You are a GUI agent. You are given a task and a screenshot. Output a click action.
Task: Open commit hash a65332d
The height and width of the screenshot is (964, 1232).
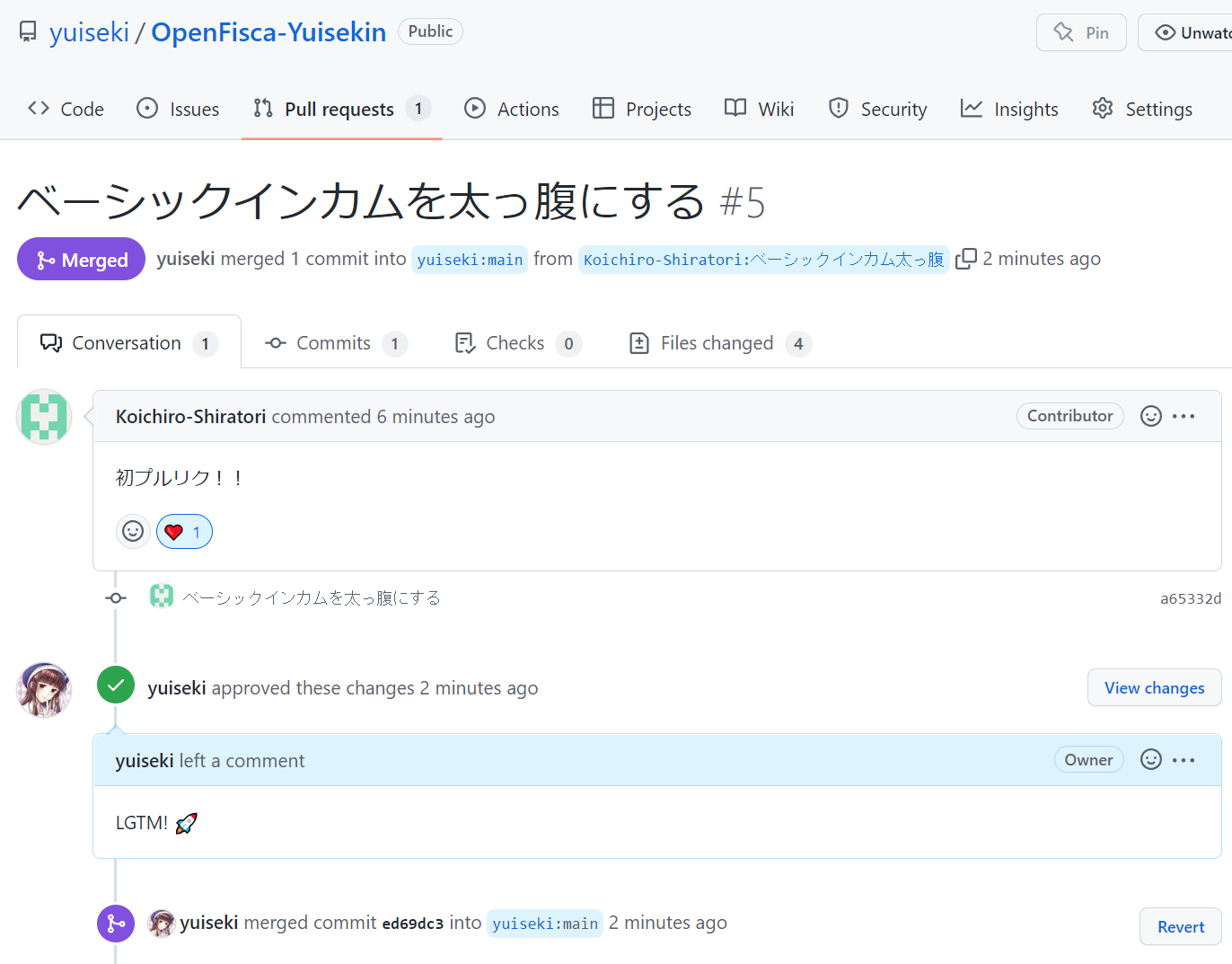click(1191, 598)
